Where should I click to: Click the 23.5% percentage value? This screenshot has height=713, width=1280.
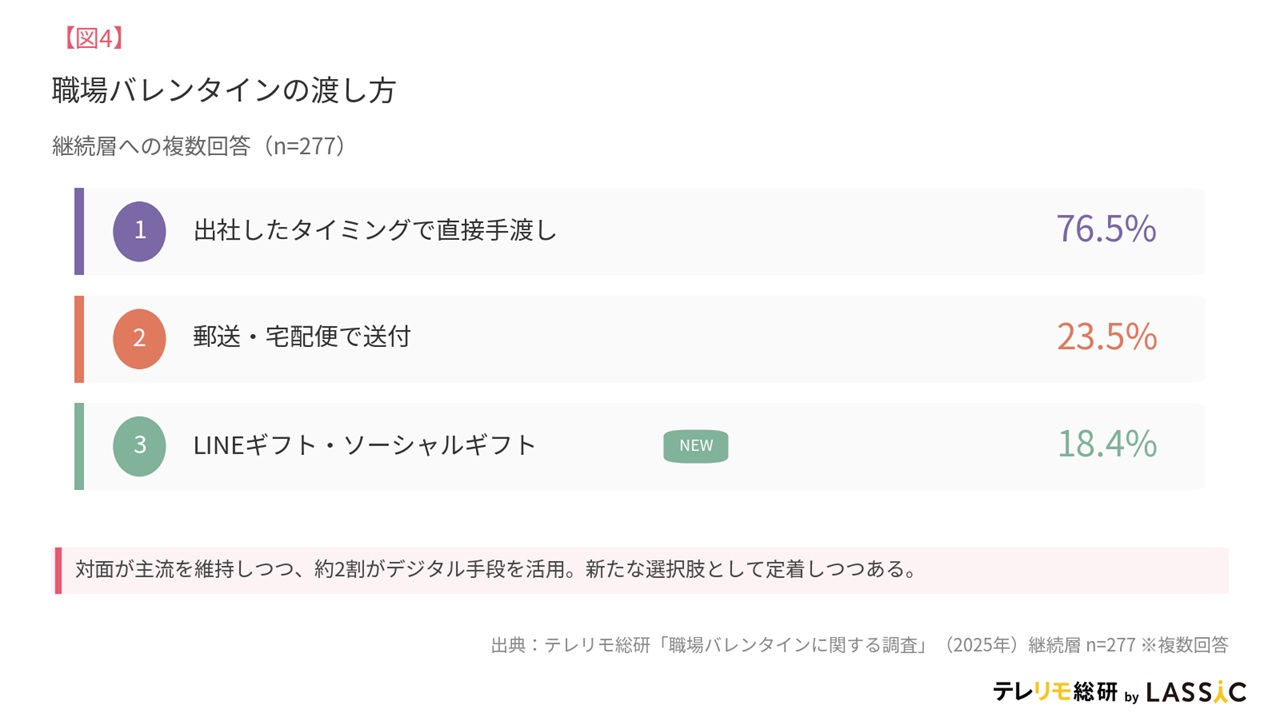pyautogui.click(x=1106, y=337)
